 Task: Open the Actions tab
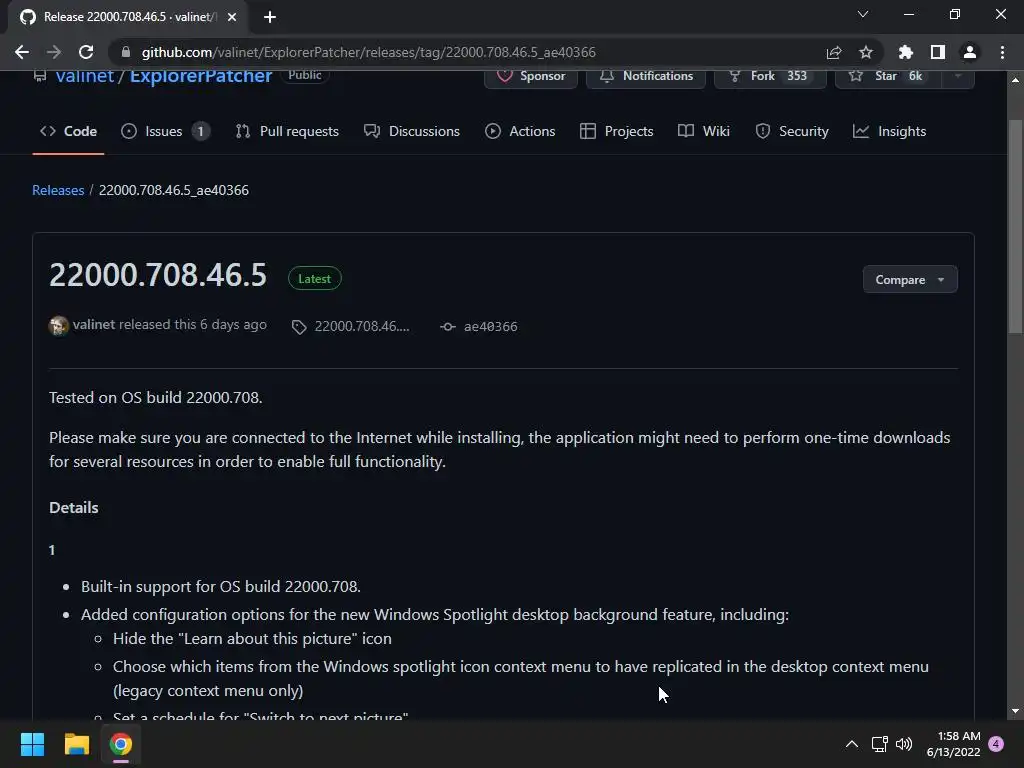pos(520,131)
